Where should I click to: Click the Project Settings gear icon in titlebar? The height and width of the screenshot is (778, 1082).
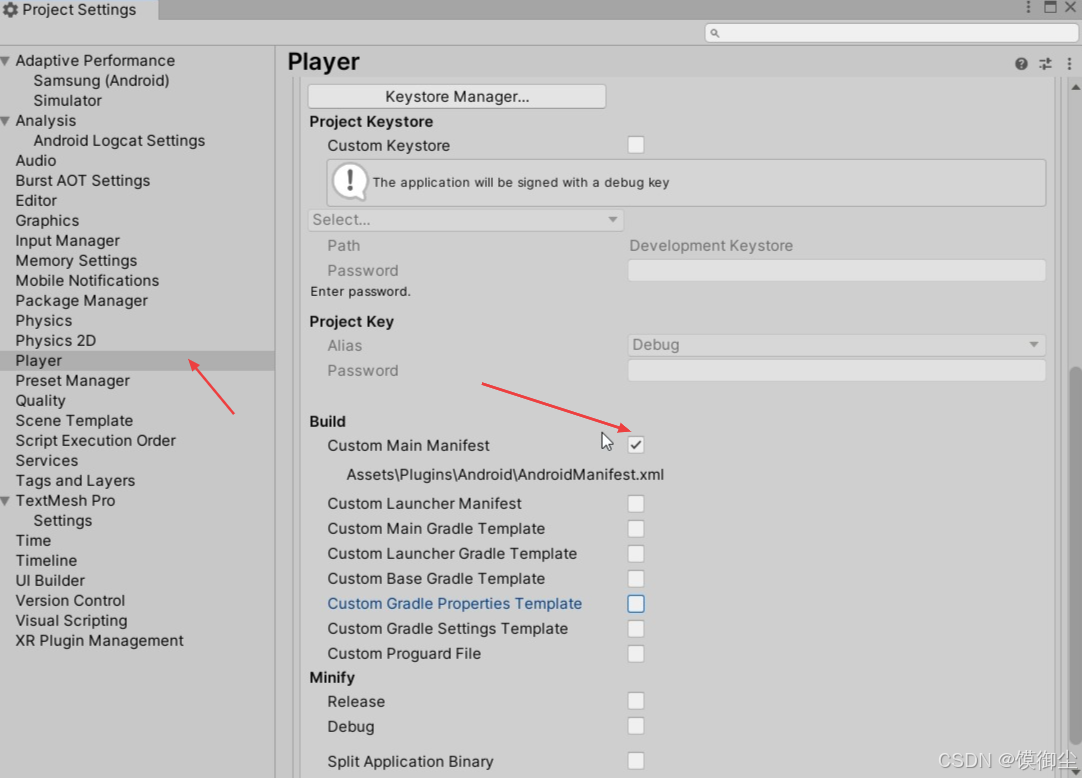[x=10, y=9]
